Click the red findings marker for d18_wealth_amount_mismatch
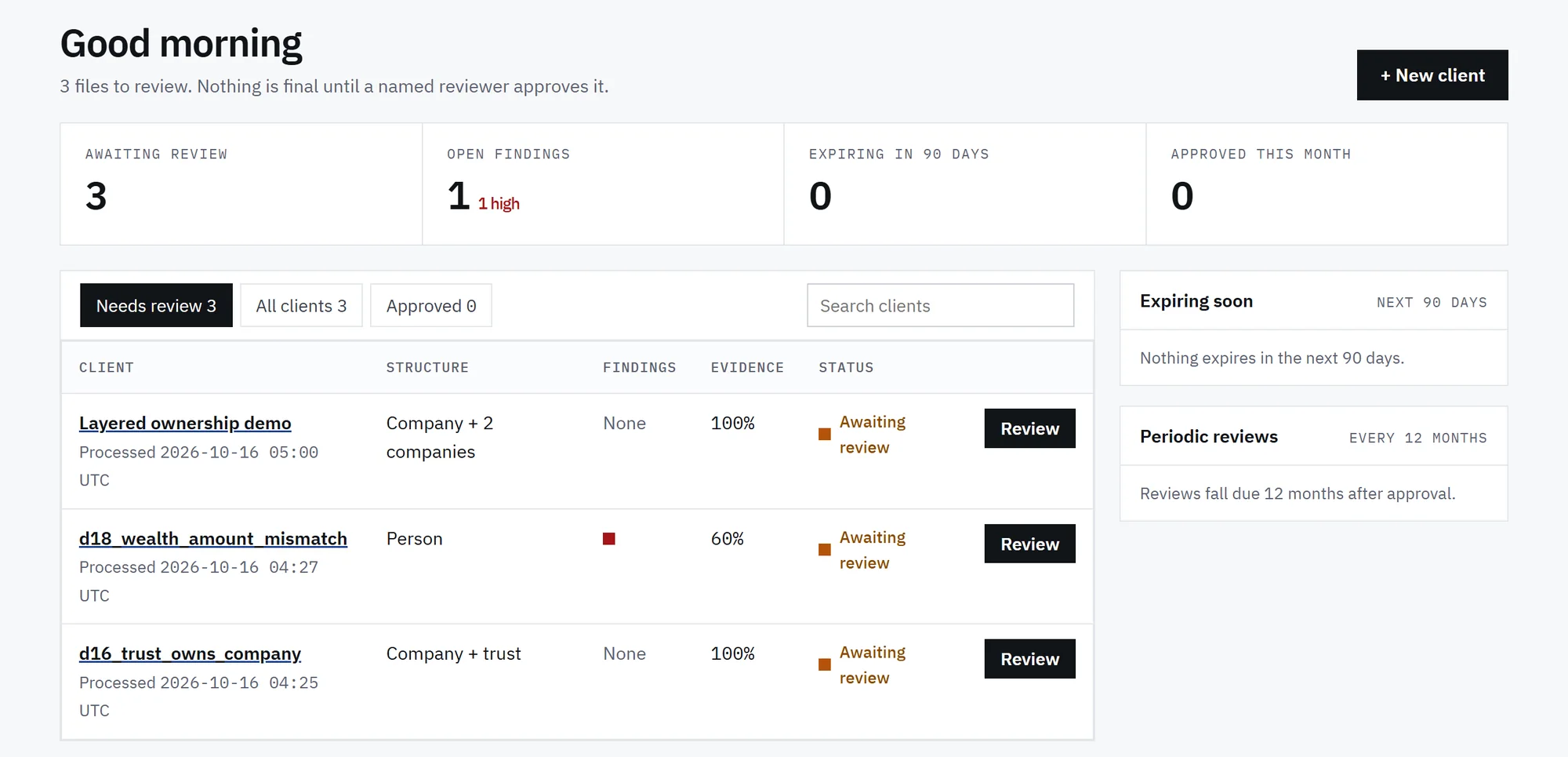This screenshot has height=757, width=1568. 609,539
